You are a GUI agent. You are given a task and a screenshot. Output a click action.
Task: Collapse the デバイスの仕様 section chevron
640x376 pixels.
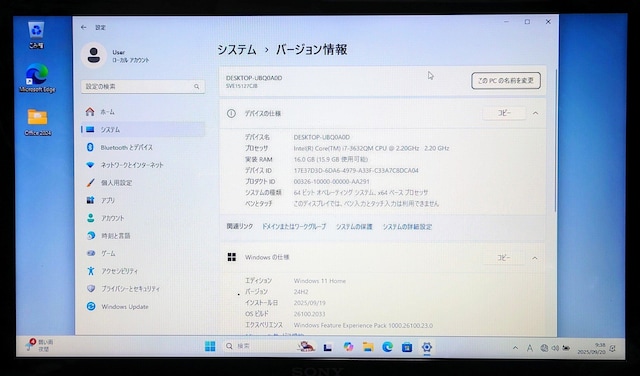(536, 113)
